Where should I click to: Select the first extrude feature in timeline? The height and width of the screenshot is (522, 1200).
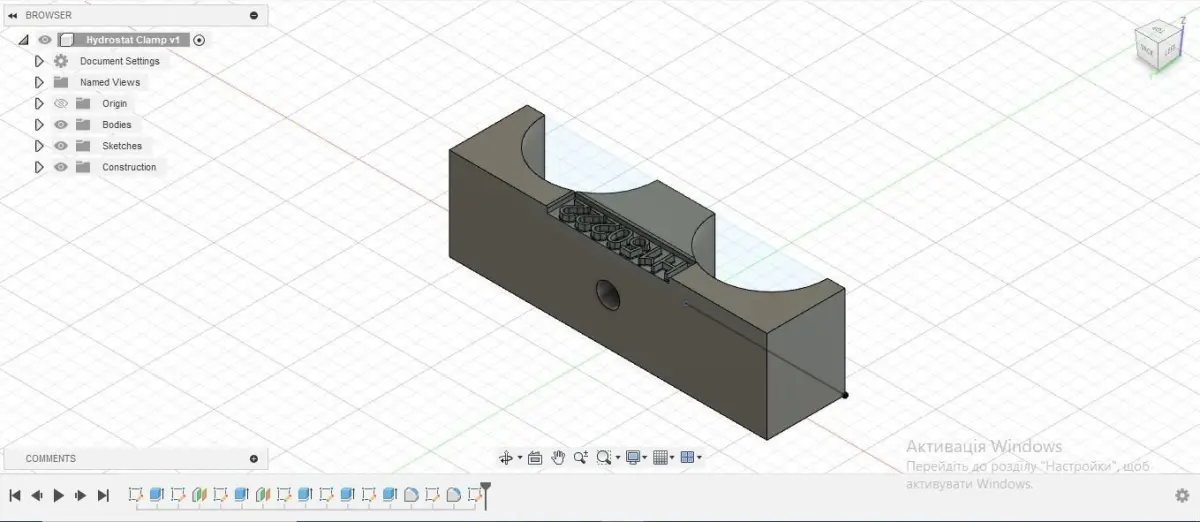pos(156,494)
